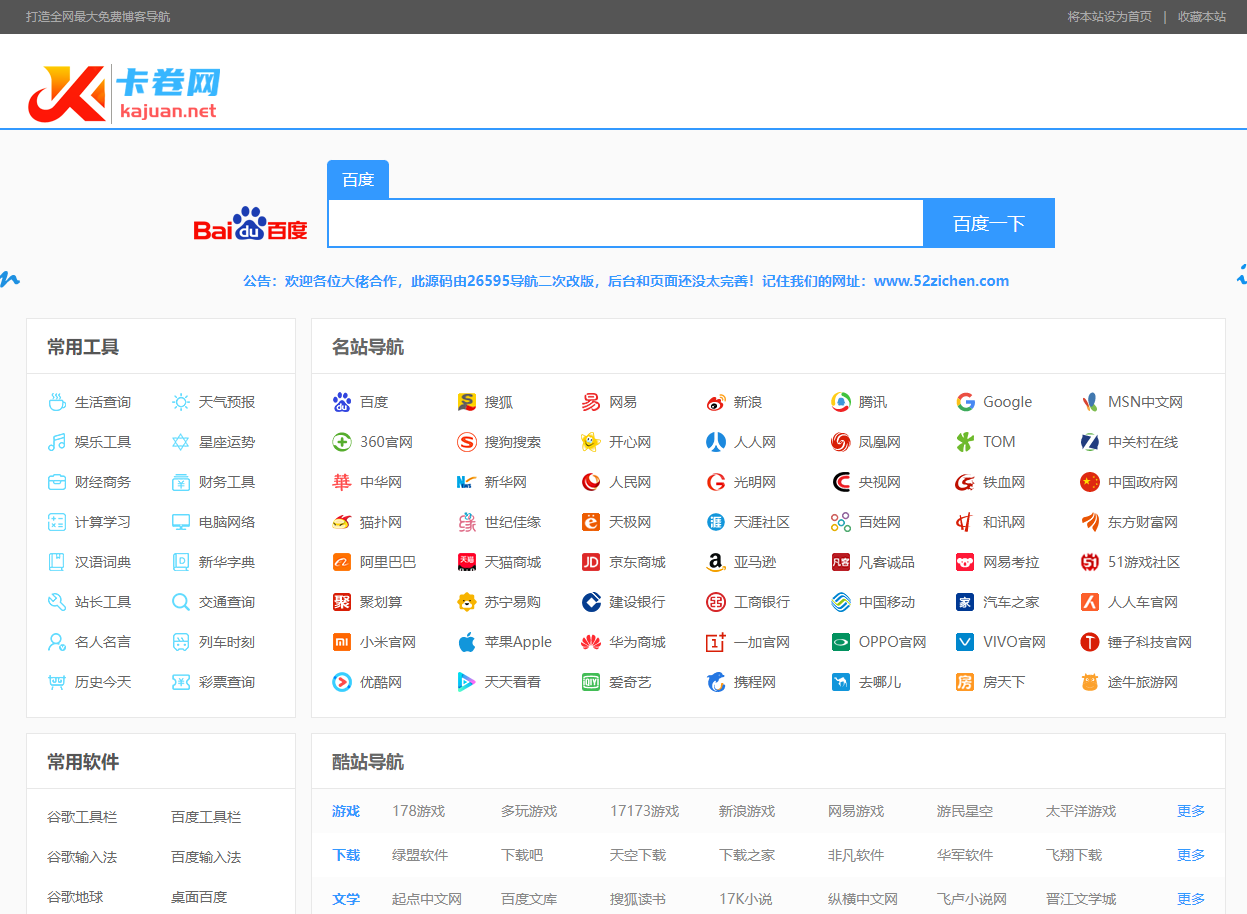Open the 下载 category in 酷站导航
Viewport: 1247px width, 914px height.
point(346,855)
